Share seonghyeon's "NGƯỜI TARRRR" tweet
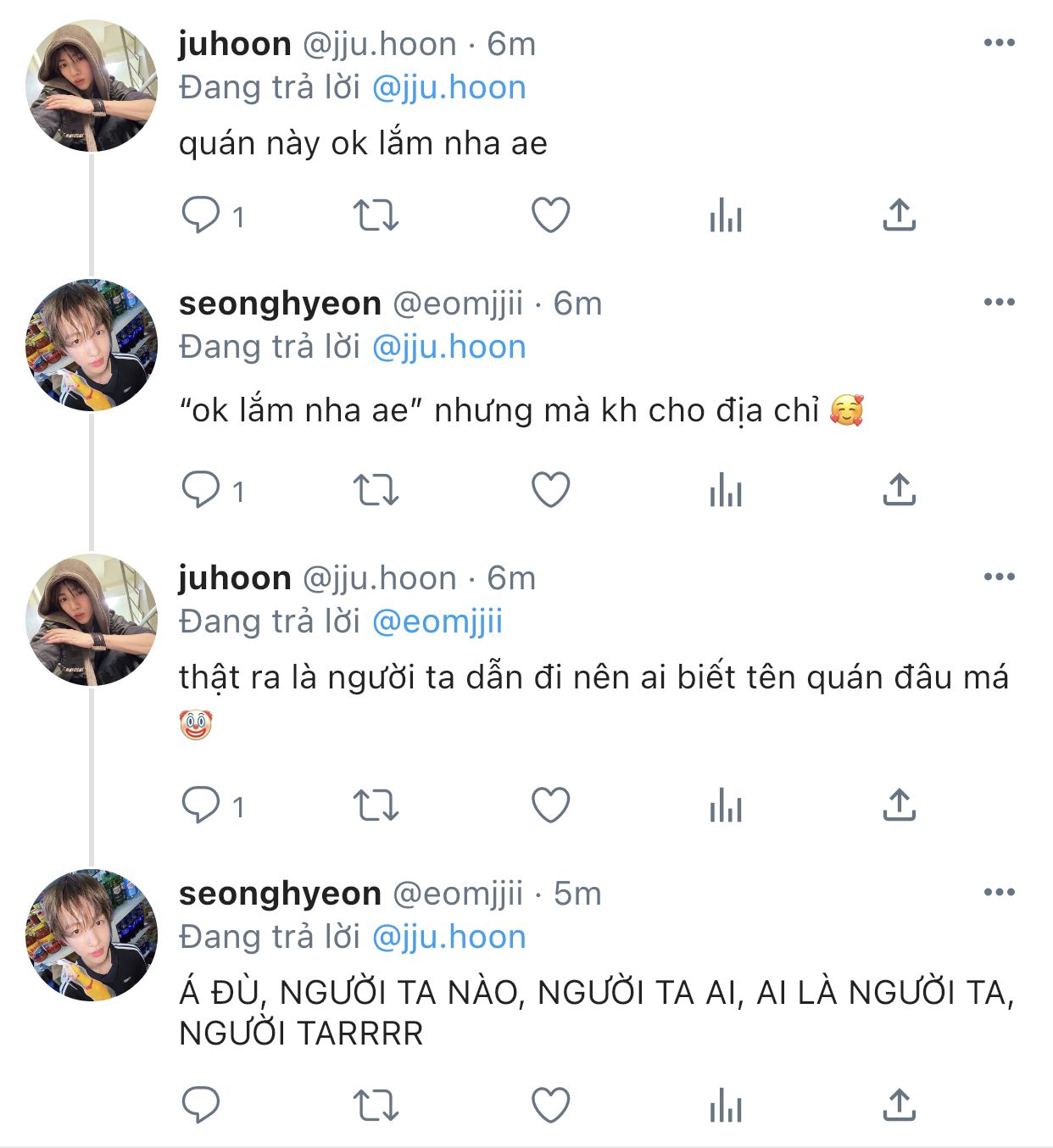Screen dimensions: 1053x1148 coord(899,1106)
